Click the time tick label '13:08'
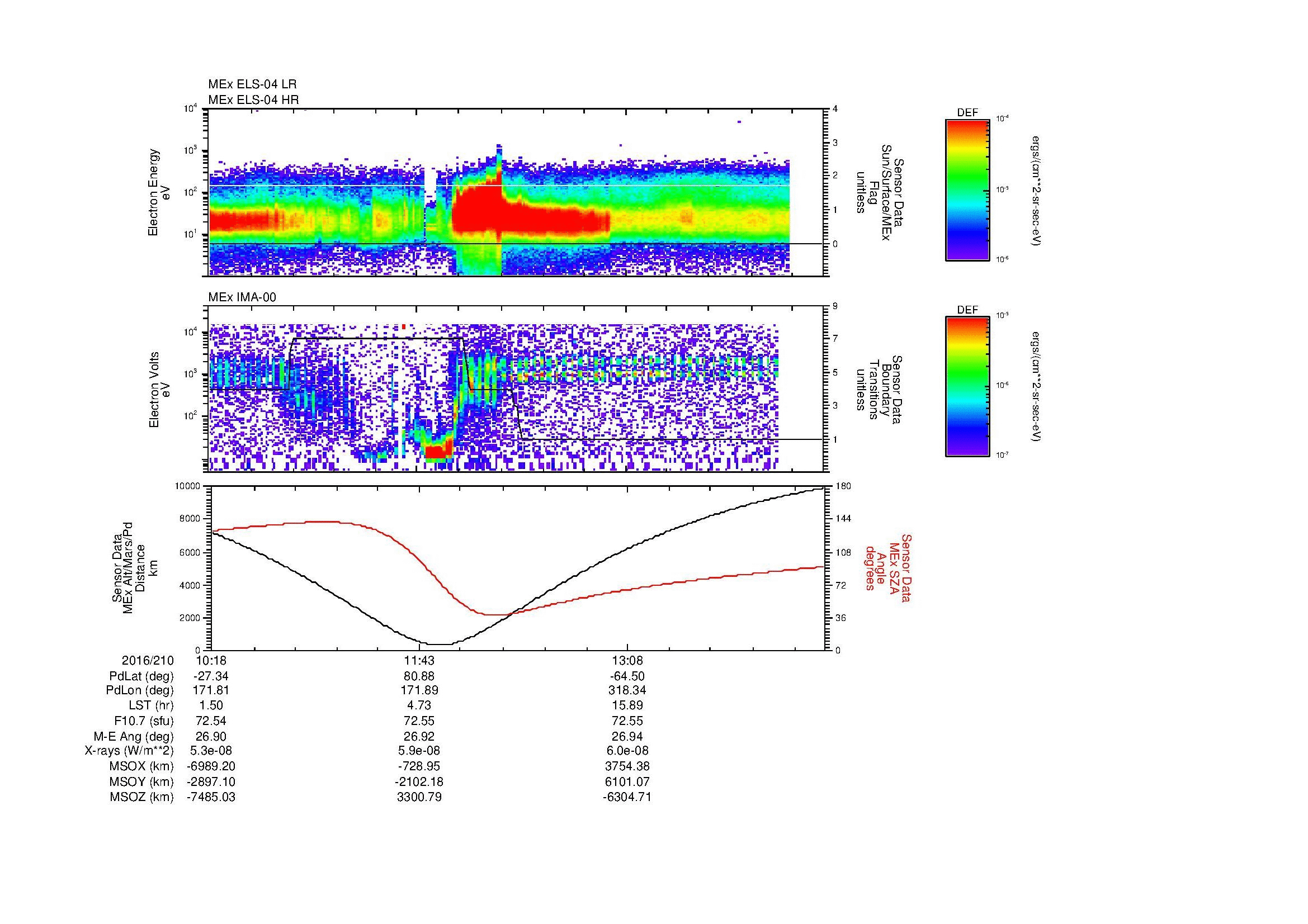Viewport: 1308px width, 924px height. (x=627, y=660)
